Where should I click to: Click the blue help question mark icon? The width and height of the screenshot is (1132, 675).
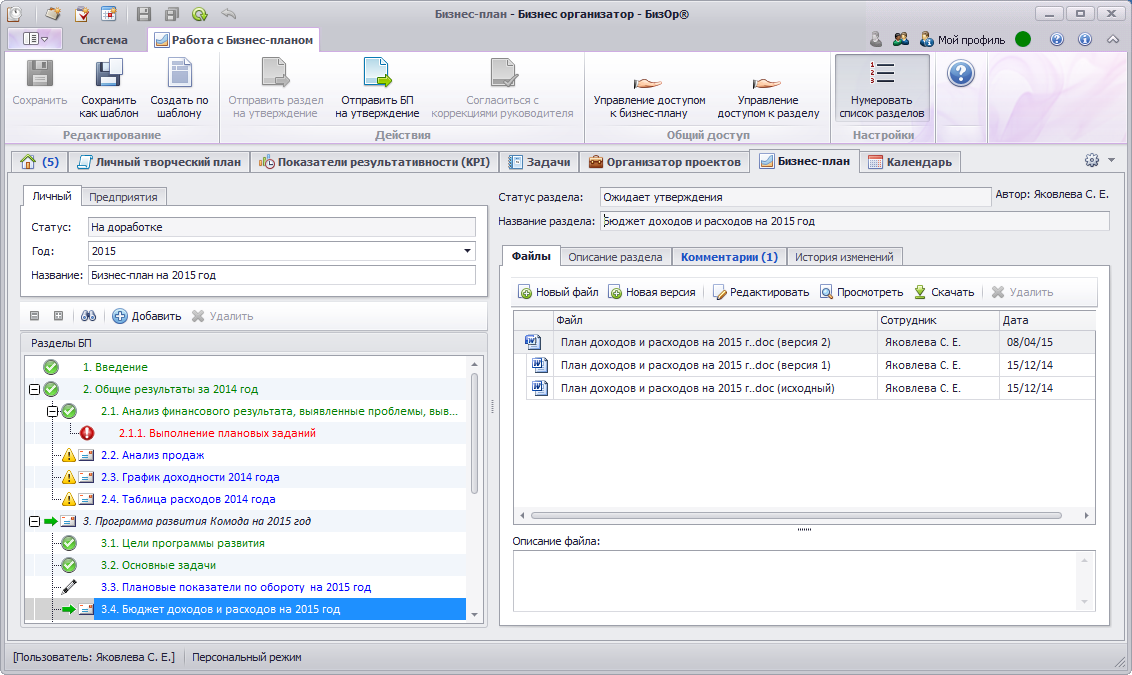960,74
